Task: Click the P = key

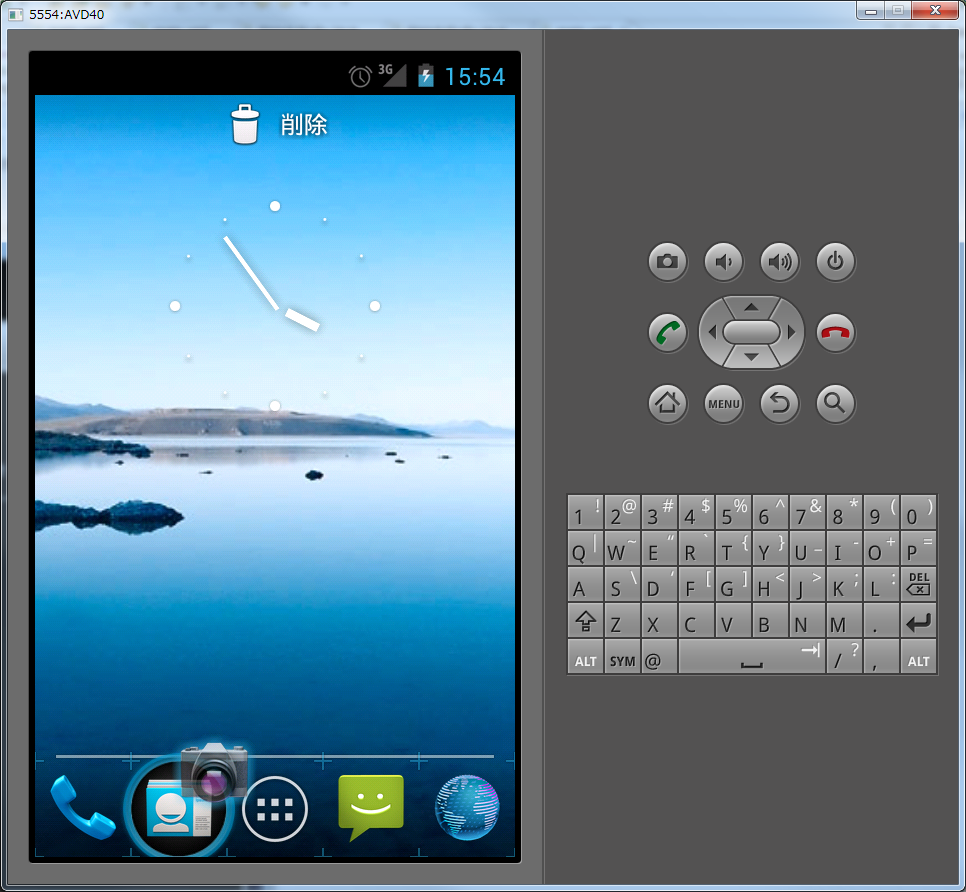Action: coord(918,548)
